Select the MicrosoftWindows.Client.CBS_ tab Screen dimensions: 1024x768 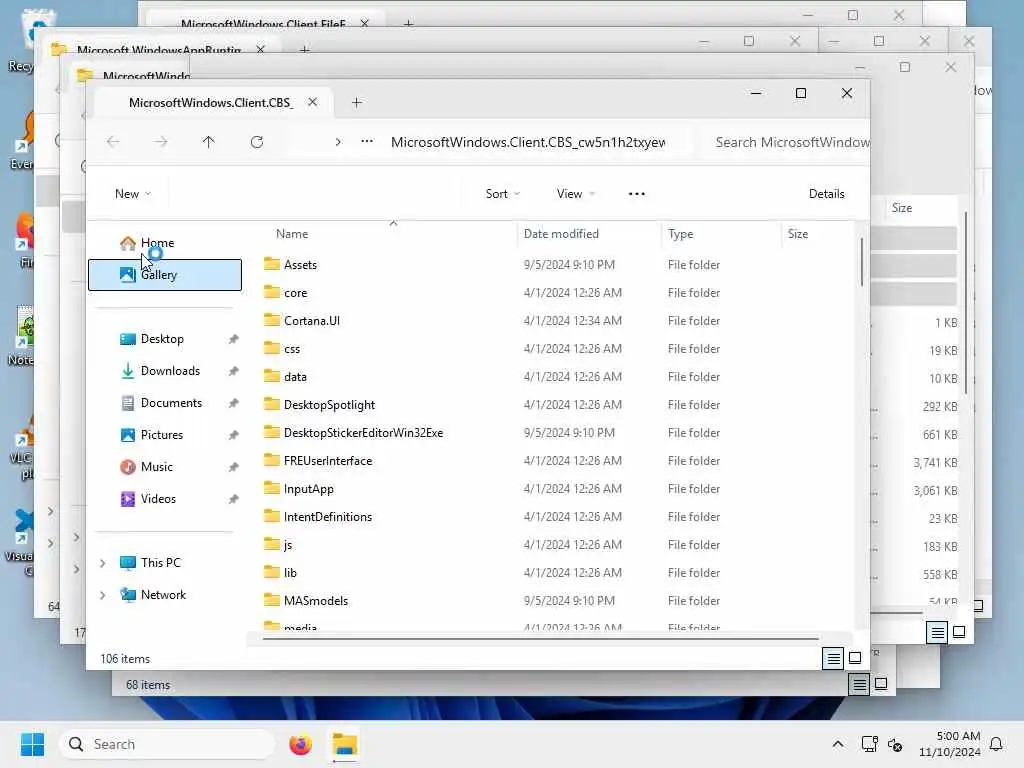point(211,103)
